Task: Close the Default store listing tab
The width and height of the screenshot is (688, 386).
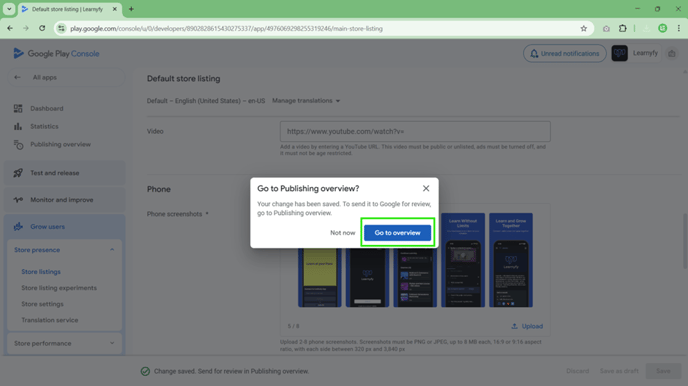Action: [115, 9]
